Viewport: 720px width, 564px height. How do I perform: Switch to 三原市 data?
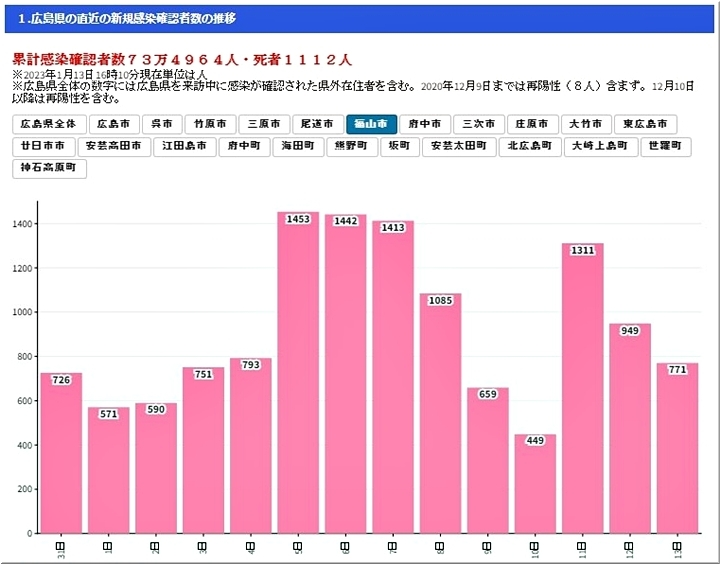point(264,125)
